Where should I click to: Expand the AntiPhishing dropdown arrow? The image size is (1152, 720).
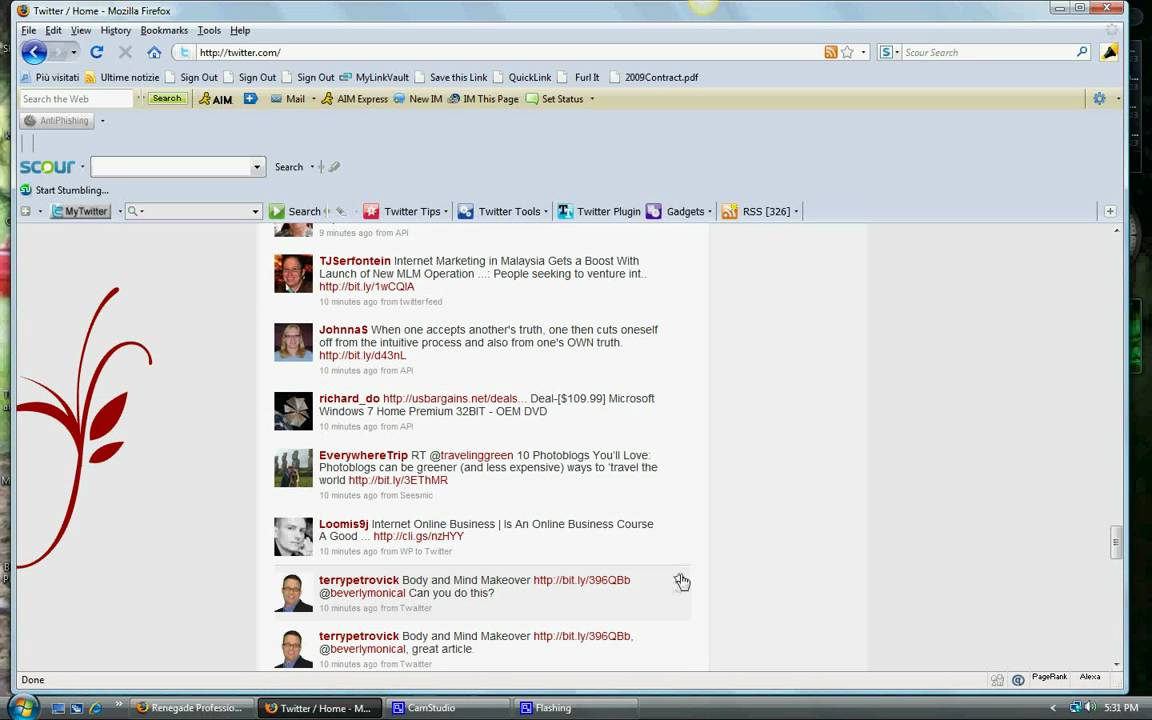click(x=102, y=120)
